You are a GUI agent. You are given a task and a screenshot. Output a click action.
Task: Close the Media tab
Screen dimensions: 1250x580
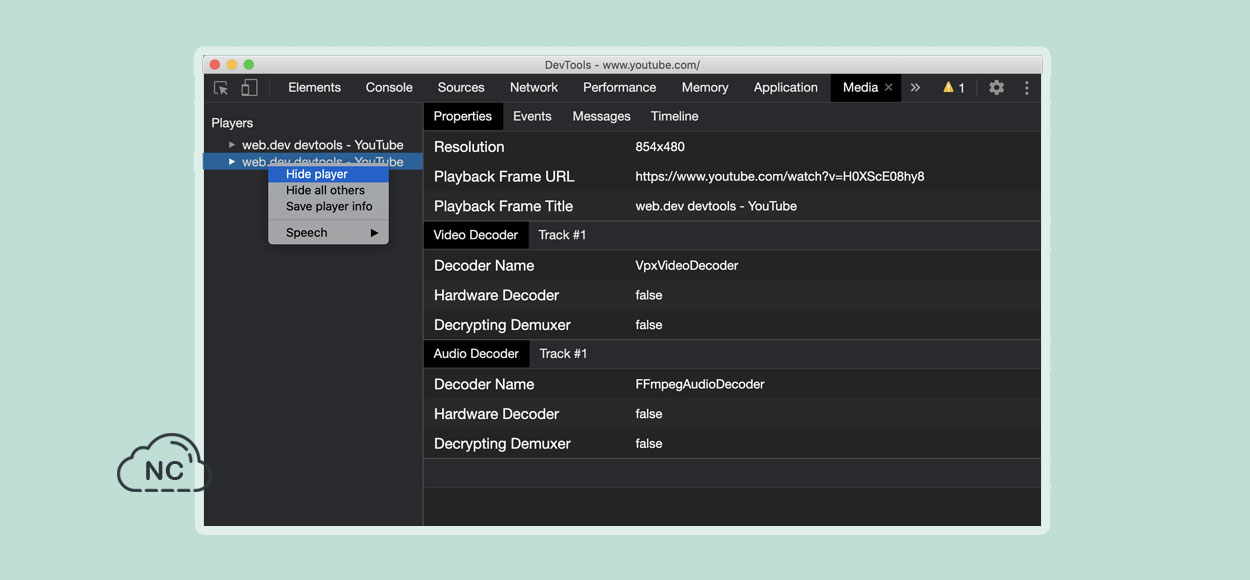[888, 88]
